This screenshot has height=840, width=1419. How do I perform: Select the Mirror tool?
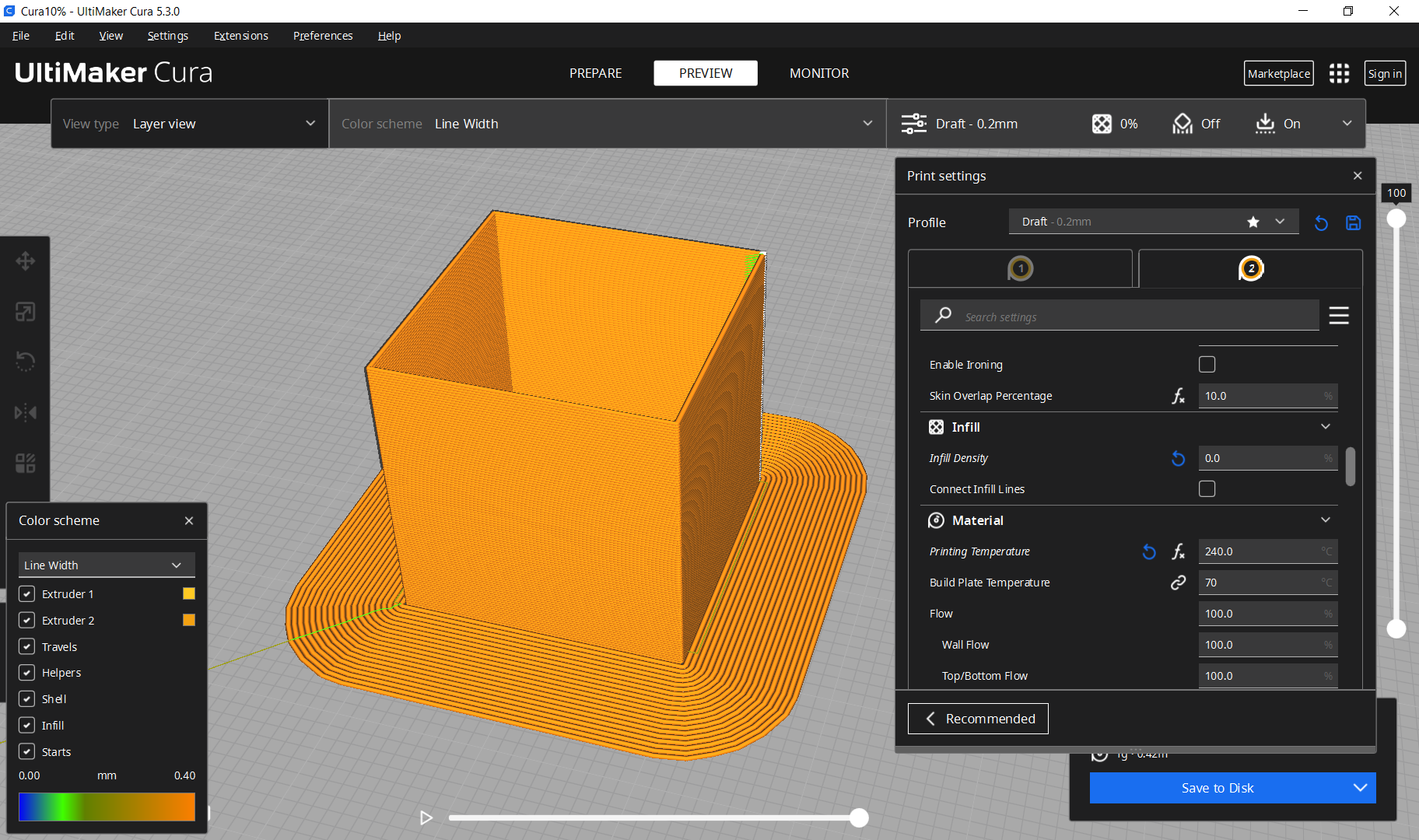25,412
